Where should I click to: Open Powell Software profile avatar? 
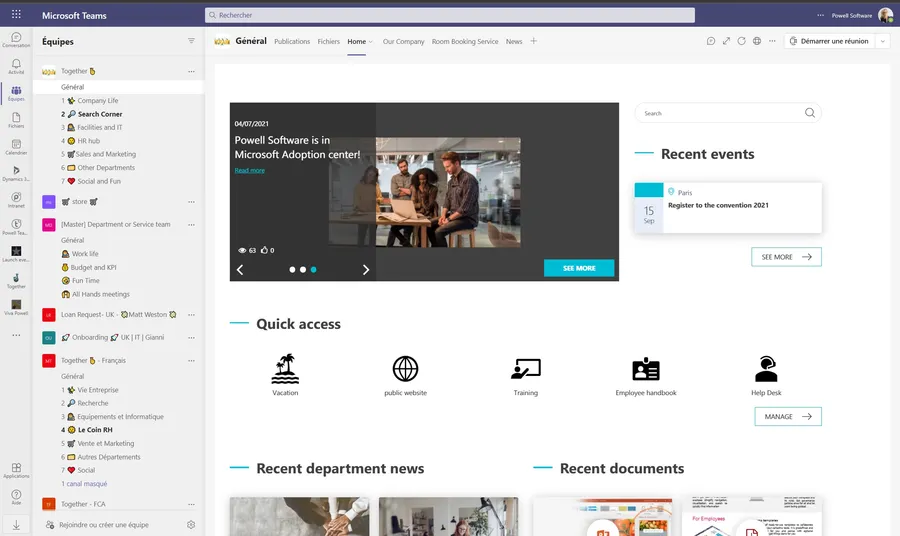(x=885, y=15)
